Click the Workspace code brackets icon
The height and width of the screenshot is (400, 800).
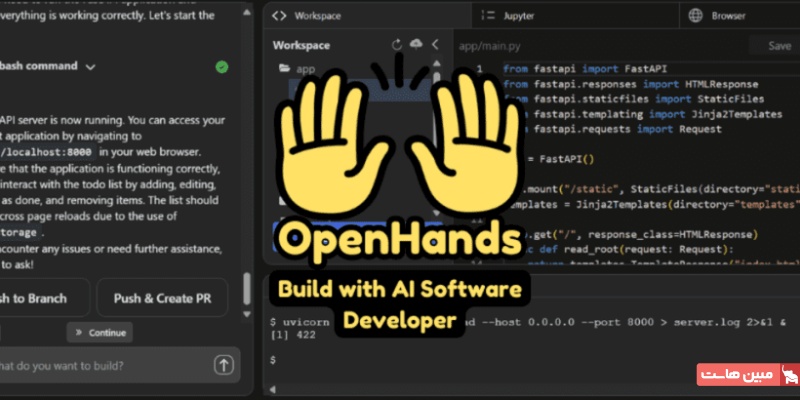[x=279, y=15]
